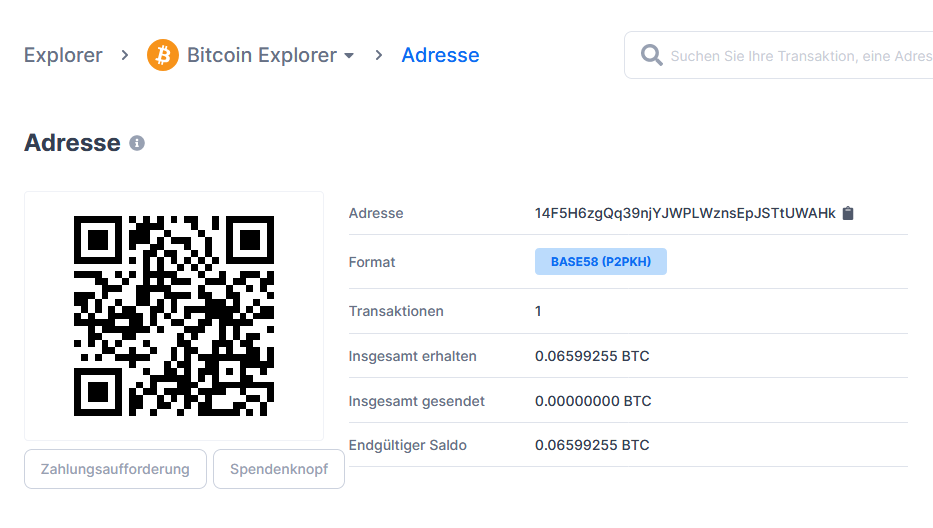Select the blue Adresse breadcrumb link

pos(440,55)
